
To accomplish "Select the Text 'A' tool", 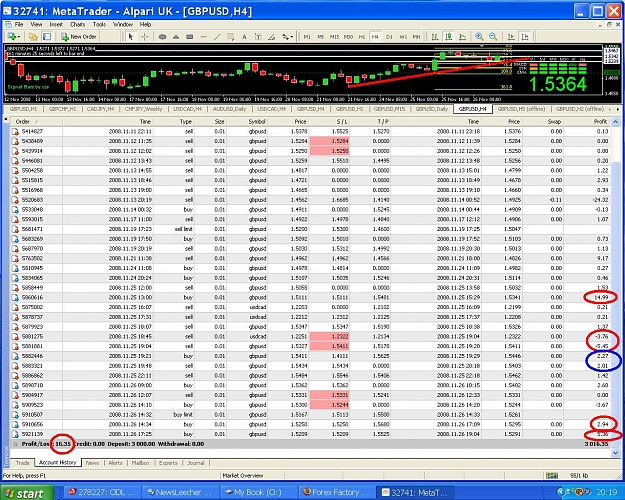I will tap(244, 37).
